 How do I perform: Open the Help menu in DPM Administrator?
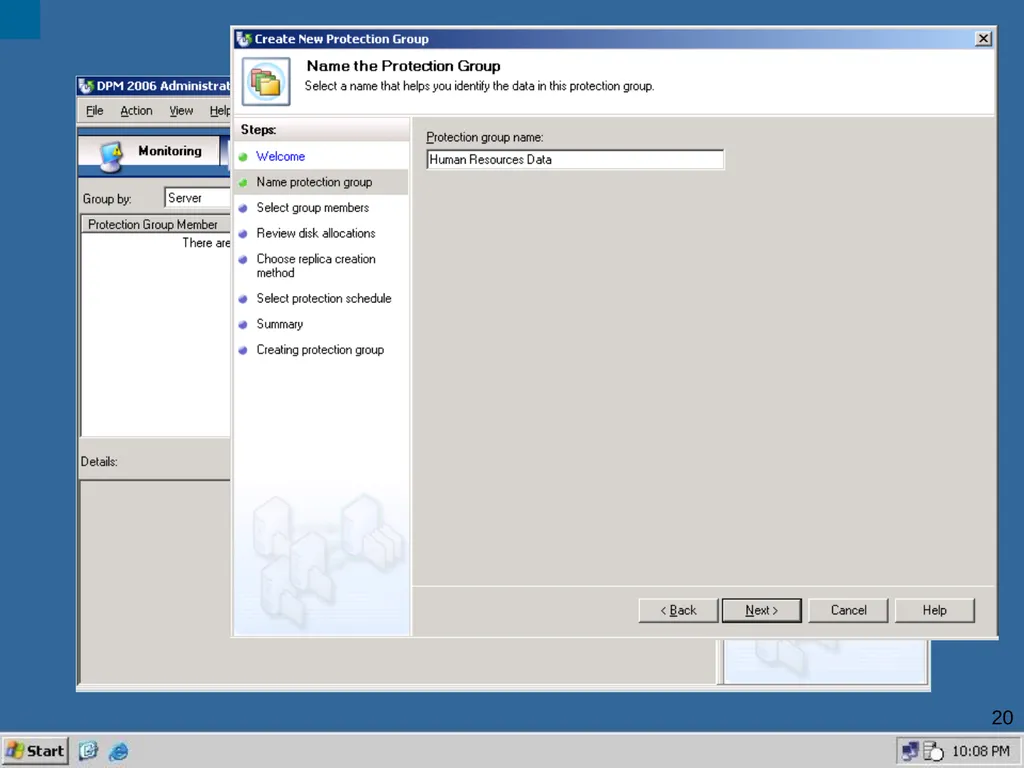pos(219,111)
